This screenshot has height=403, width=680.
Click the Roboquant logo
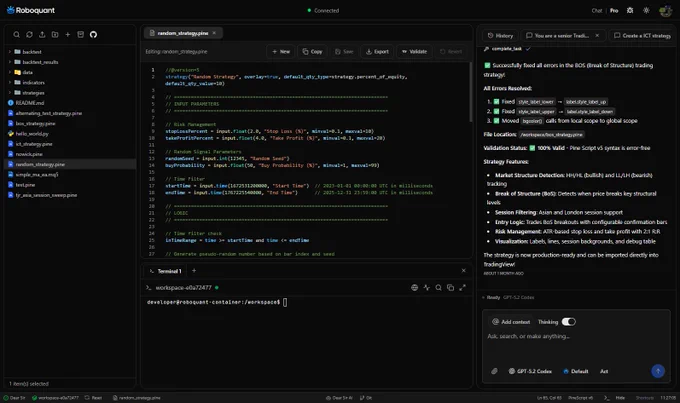(x=31, y=10)
